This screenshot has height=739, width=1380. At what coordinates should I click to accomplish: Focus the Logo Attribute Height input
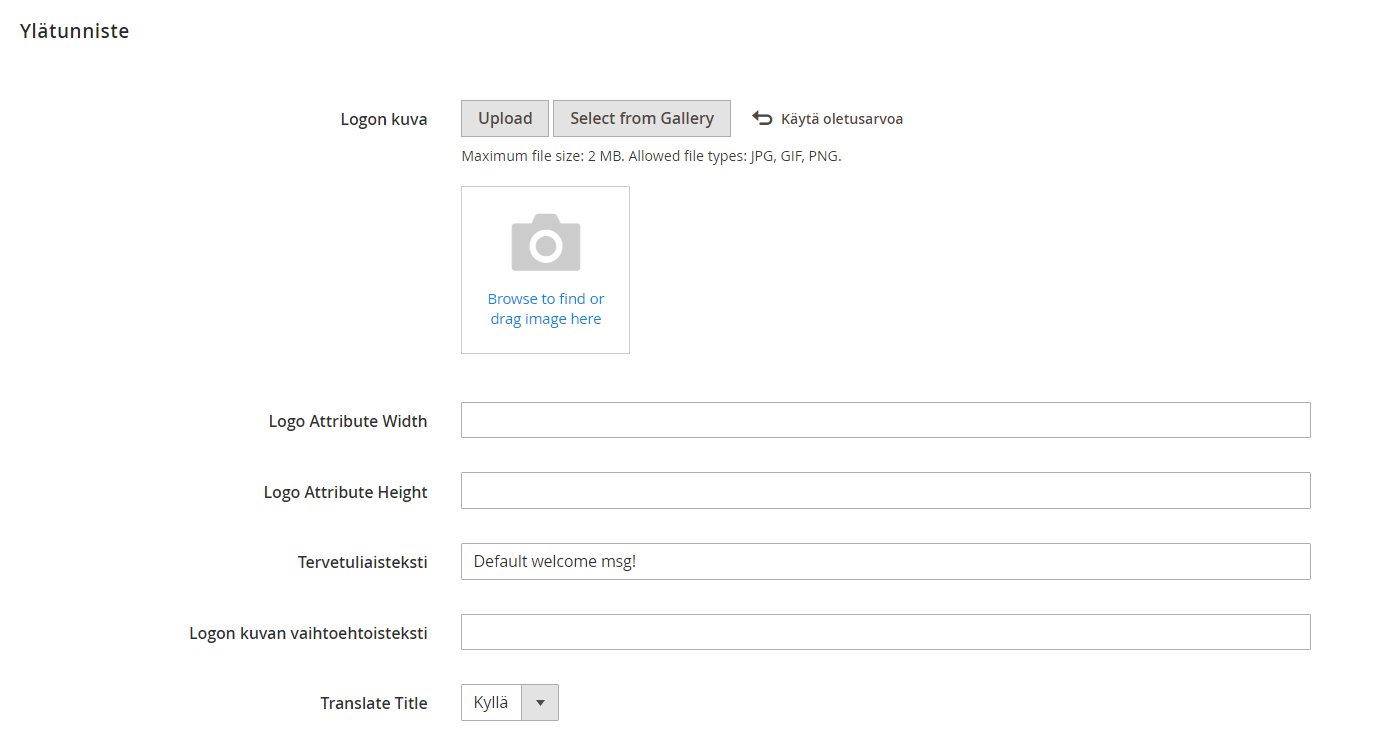[x=885, y=491]
